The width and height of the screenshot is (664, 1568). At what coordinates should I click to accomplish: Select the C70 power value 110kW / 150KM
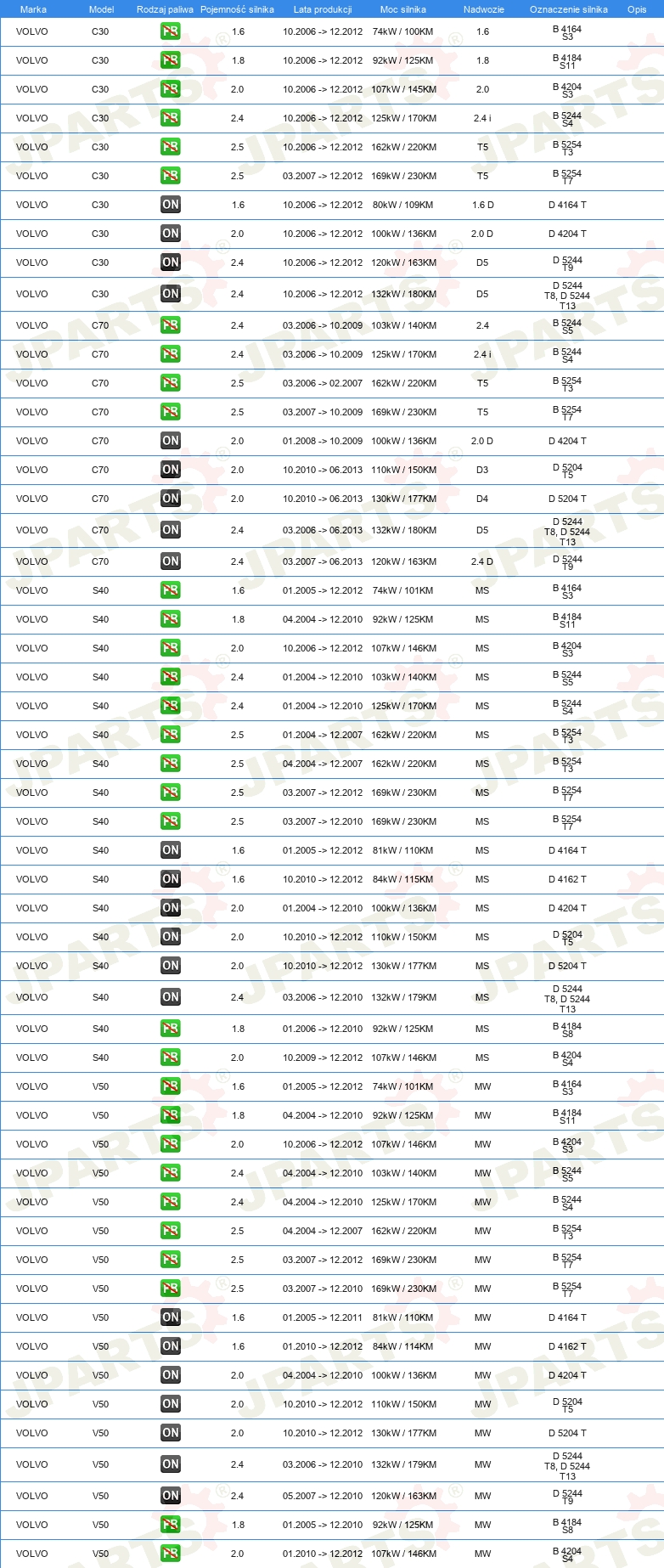tap(403, 470)
